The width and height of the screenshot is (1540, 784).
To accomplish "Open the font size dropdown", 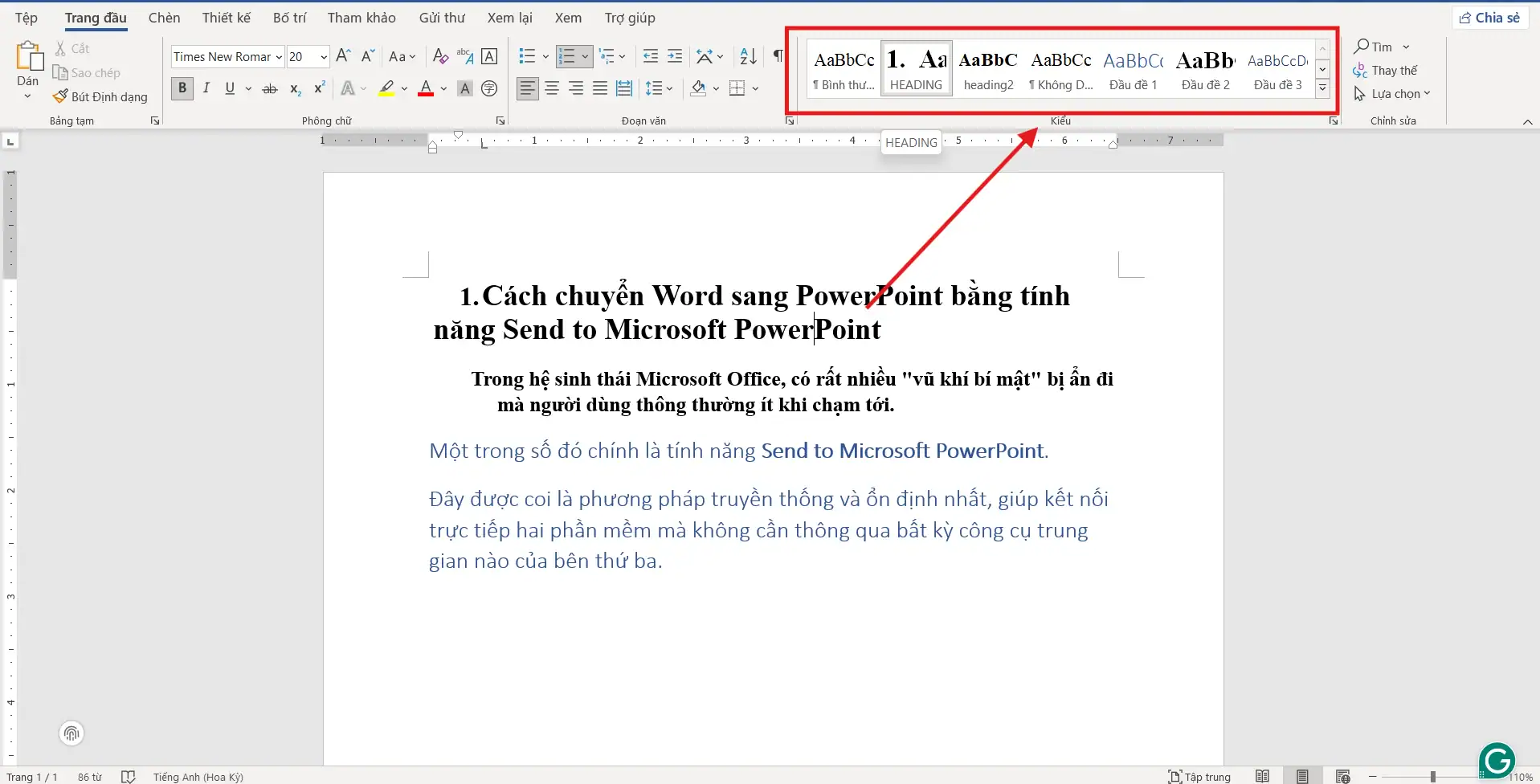I will pos(324,57).
